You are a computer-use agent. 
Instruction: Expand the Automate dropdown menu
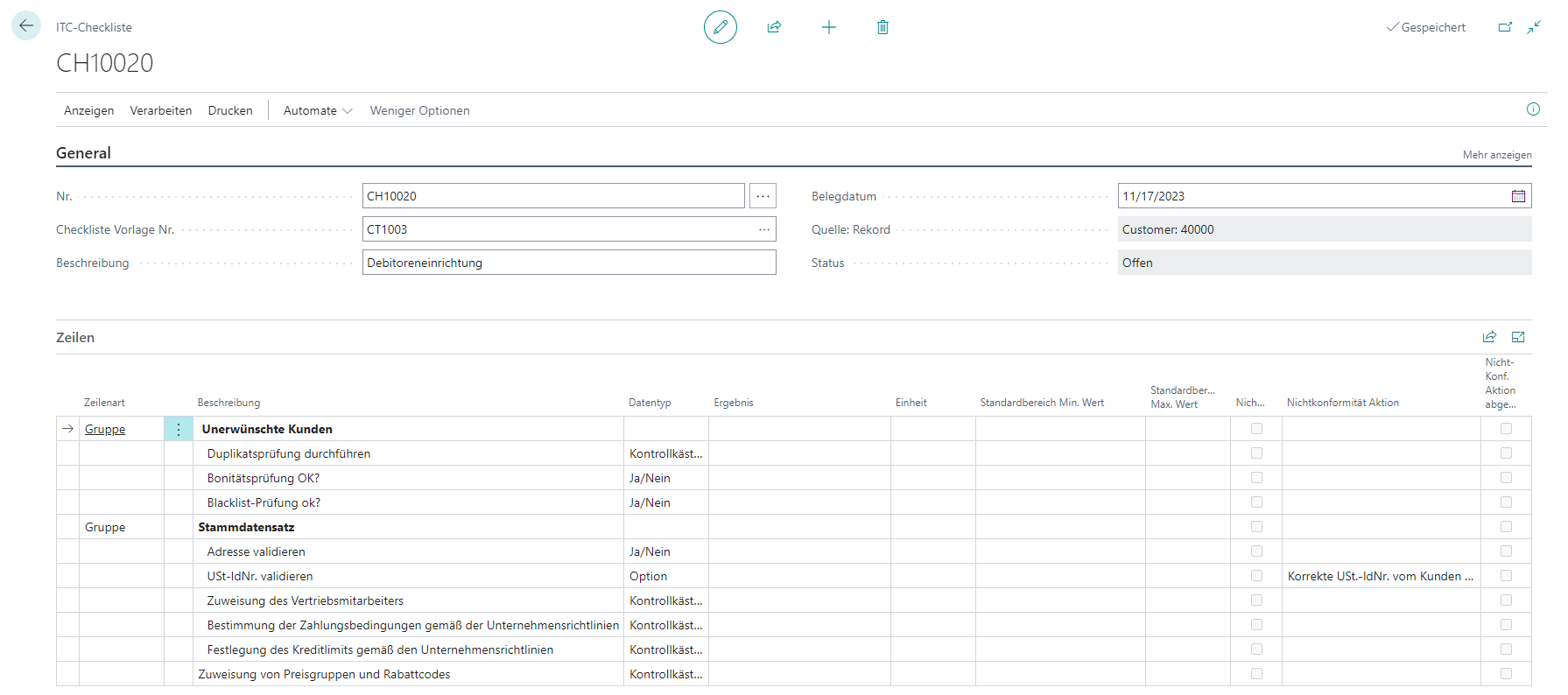(x=317, y=110)
